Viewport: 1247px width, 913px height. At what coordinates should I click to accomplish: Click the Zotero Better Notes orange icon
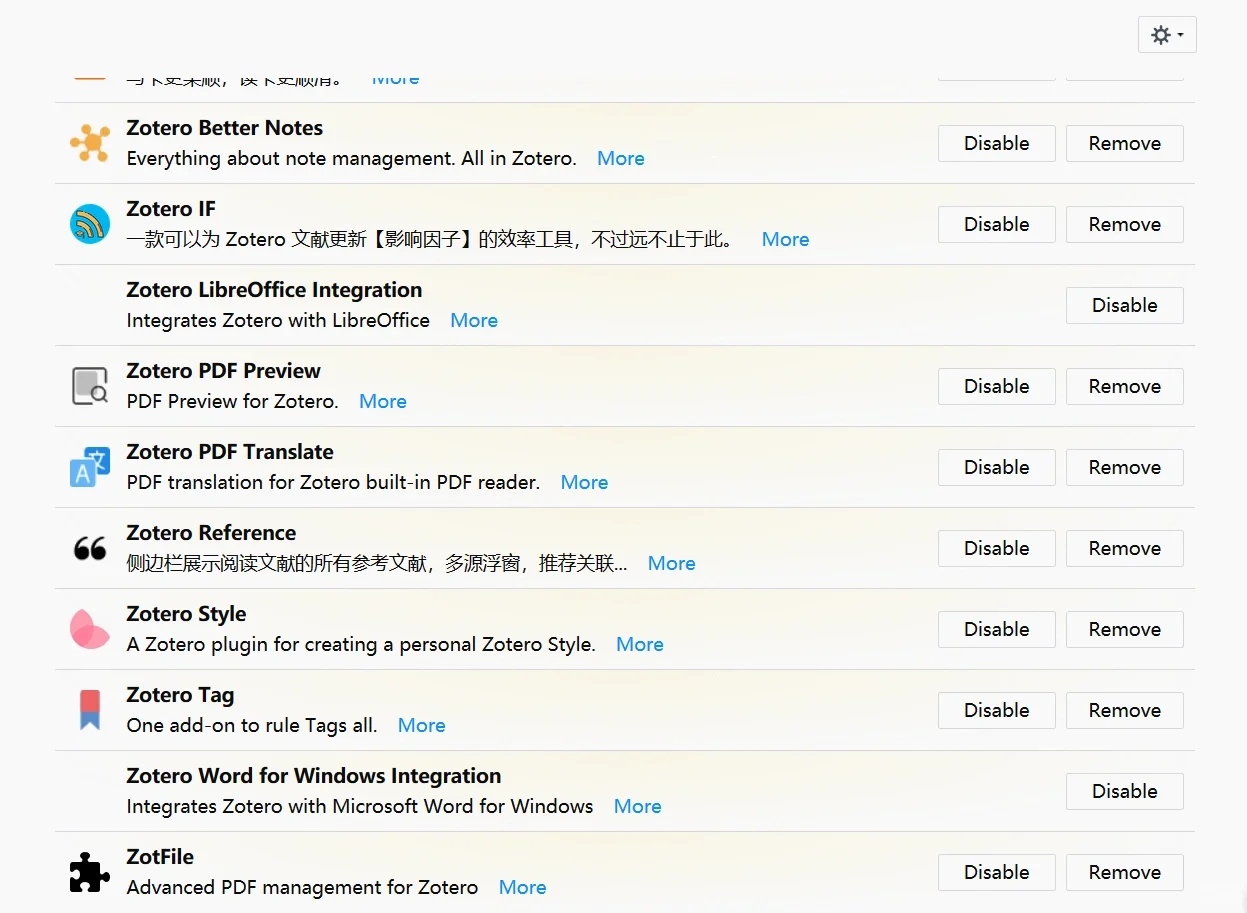click(x=90, y=143)
